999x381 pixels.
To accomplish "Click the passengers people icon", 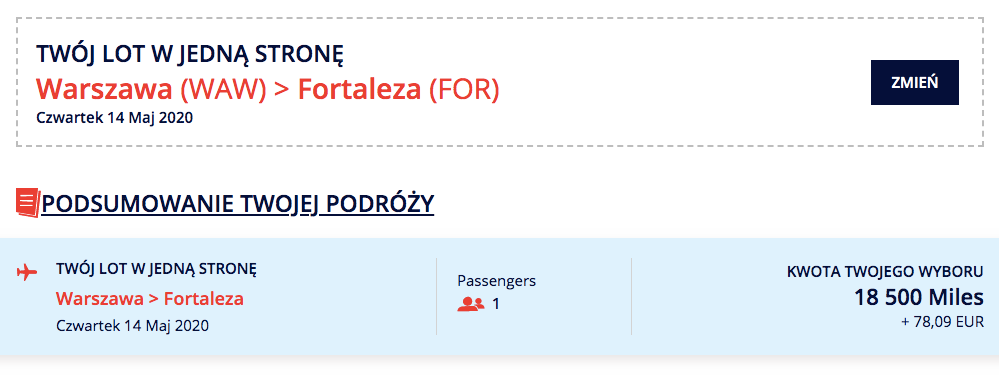I will [471, 305].
